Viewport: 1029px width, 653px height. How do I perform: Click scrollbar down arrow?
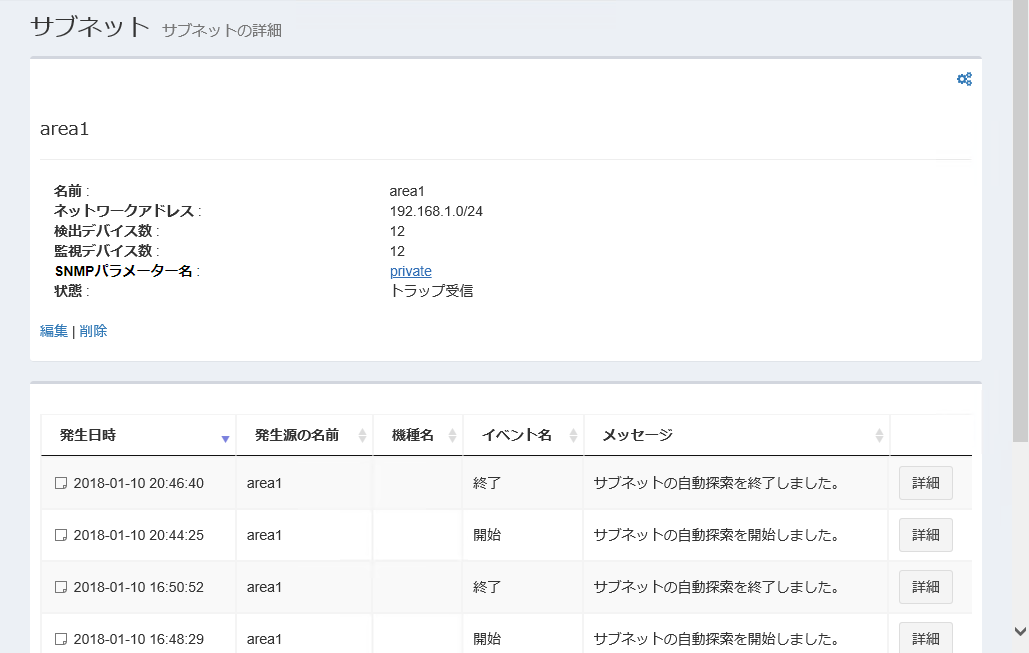(x=1020, y=631)
